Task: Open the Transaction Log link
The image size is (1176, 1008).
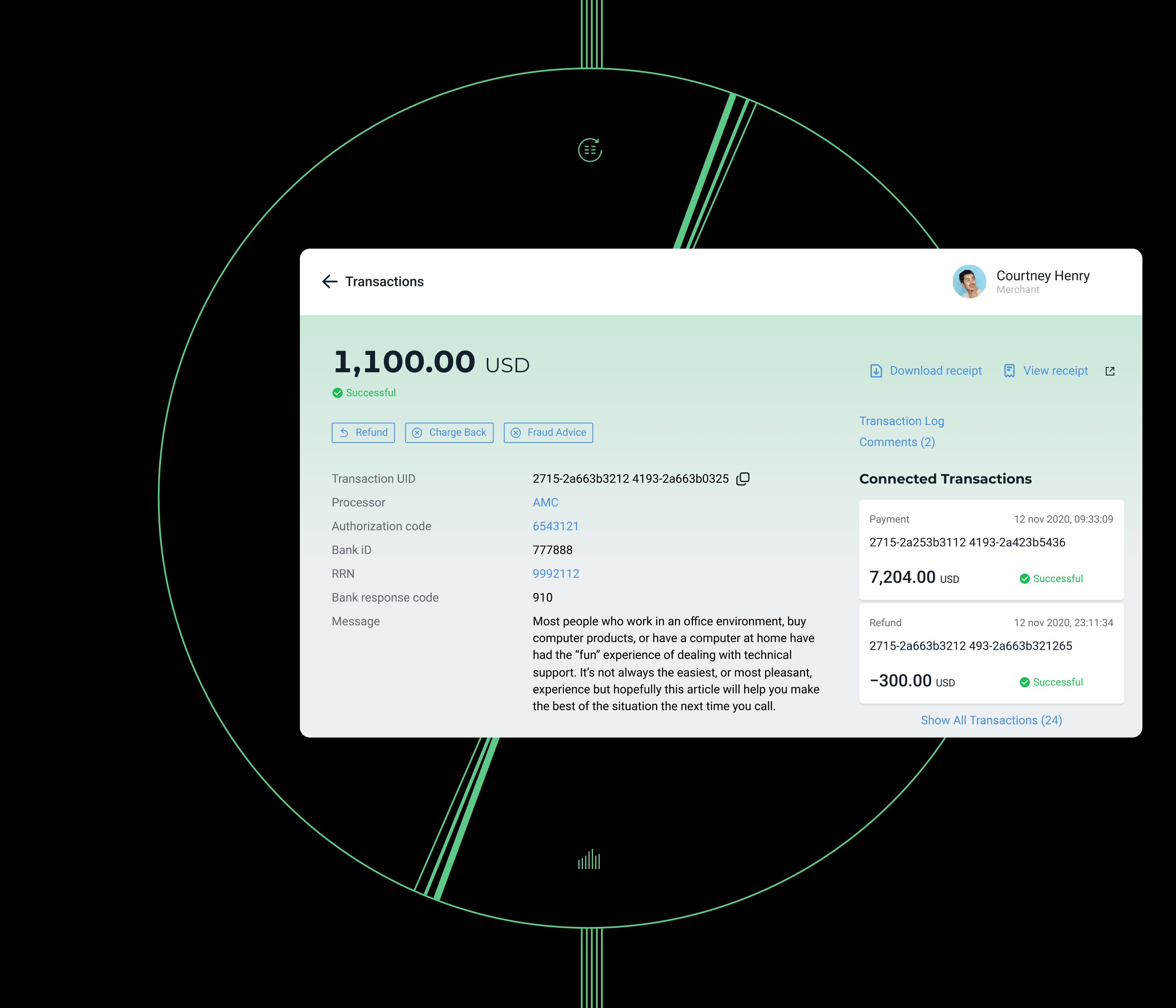Action: pyautogui.click(x=901, y=421)
